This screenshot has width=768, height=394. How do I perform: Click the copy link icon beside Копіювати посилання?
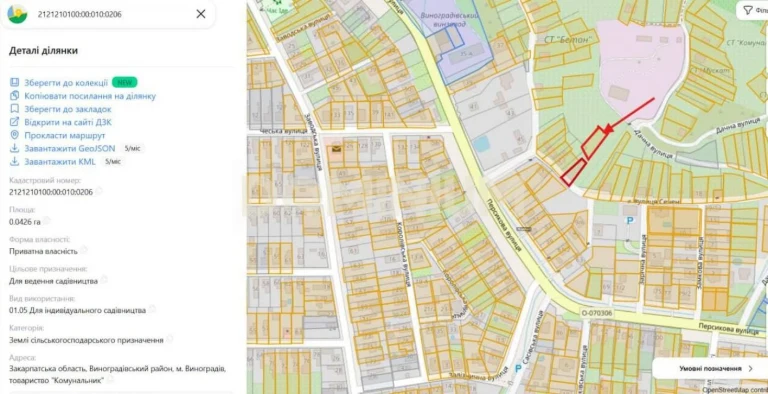tap(15, 96)
